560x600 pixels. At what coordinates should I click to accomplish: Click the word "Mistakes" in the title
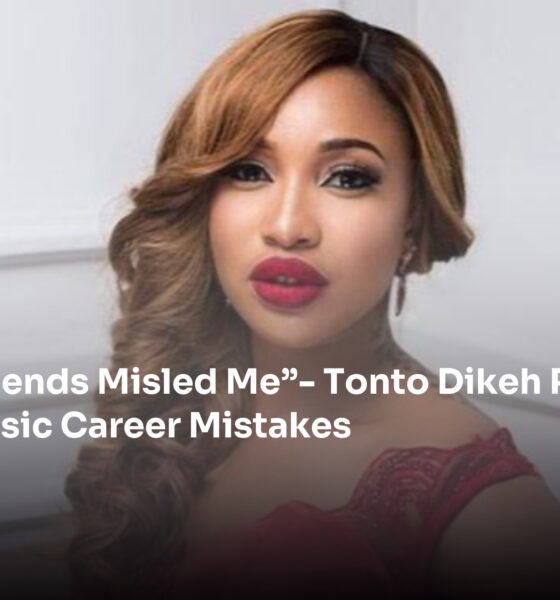270,426
